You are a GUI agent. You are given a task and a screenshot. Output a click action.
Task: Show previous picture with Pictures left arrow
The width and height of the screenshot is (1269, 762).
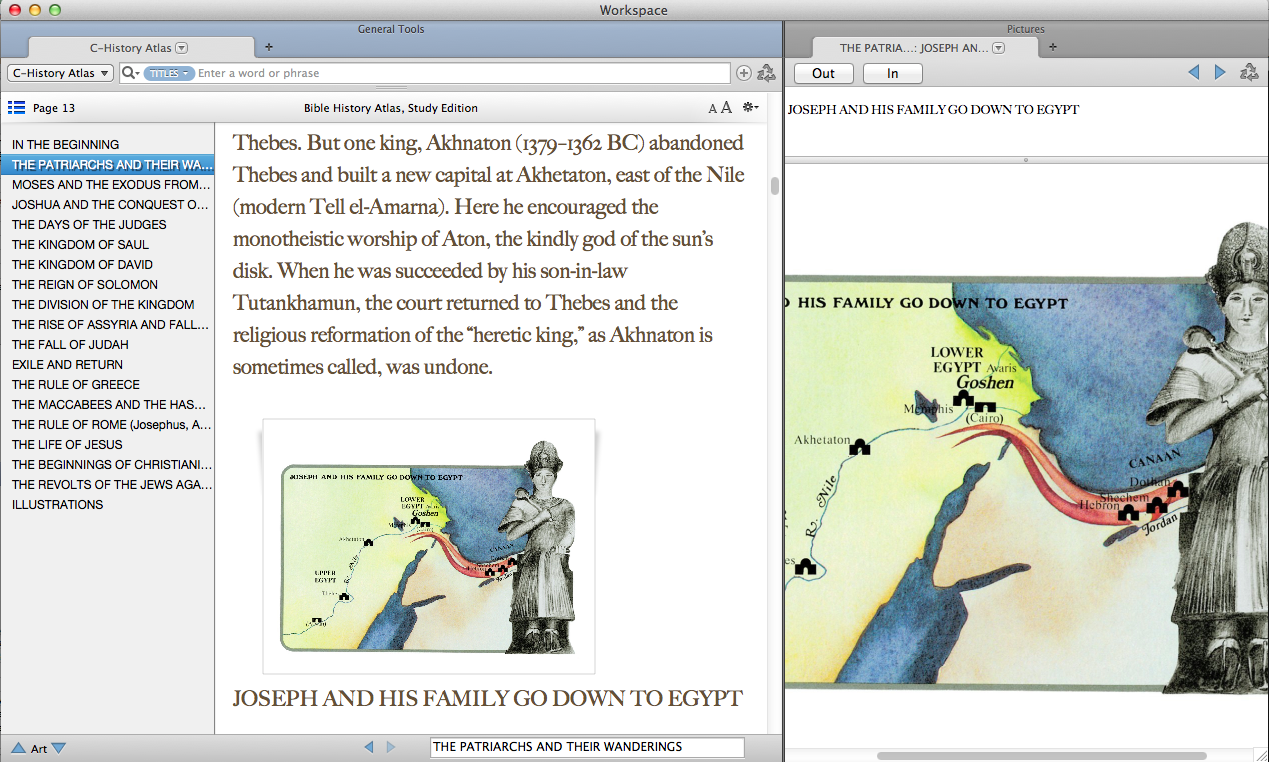click(x=1194, y=73)
